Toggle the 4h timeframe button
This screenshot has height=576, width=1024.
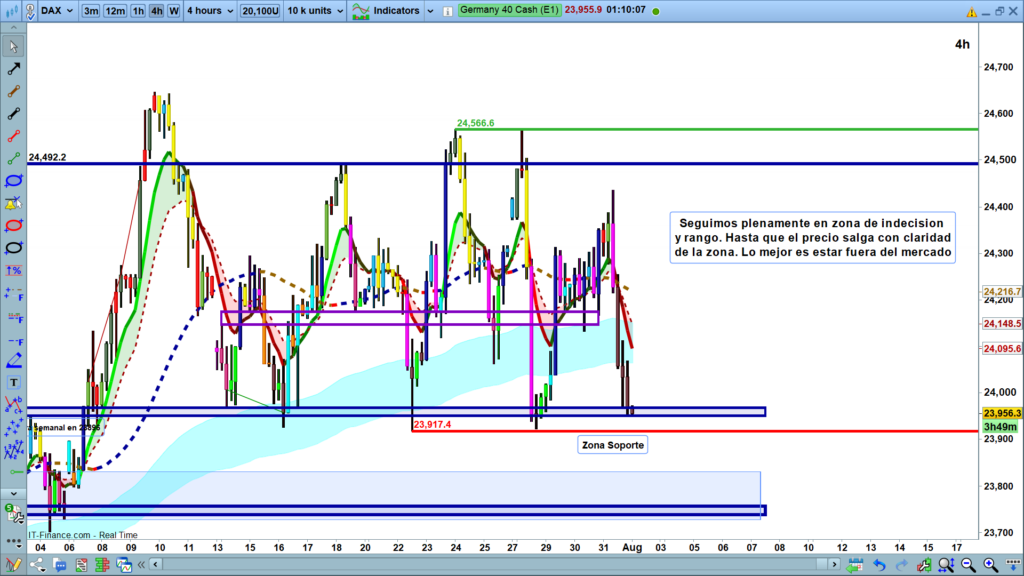pyautogui.click(x=157, y=11)
